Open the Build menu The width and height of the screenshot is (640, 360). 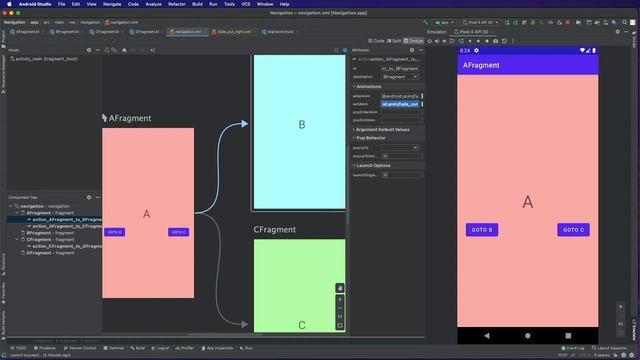197,4
